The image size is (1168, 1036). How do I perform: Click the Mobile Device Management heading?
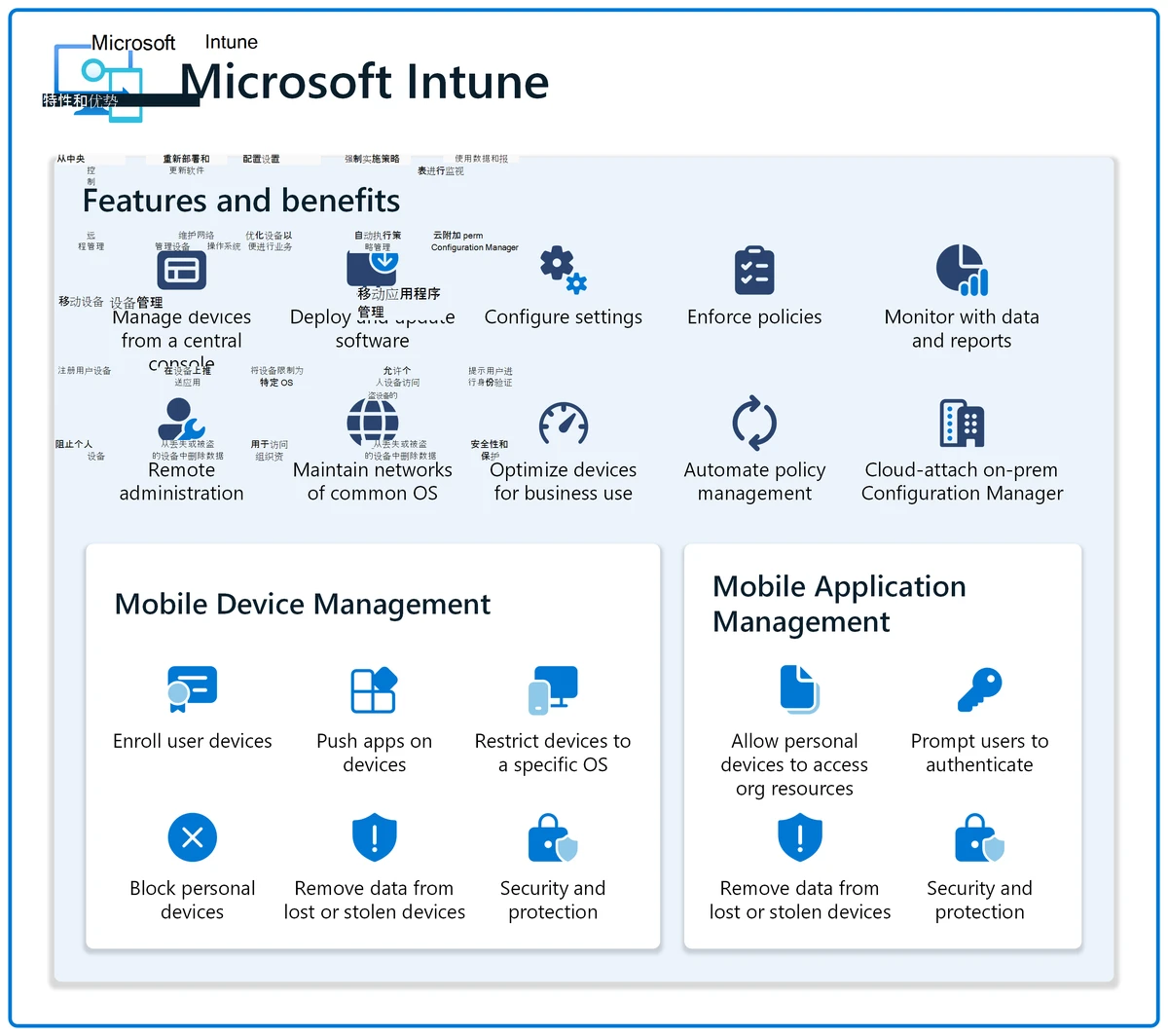[x=303, y=605]
